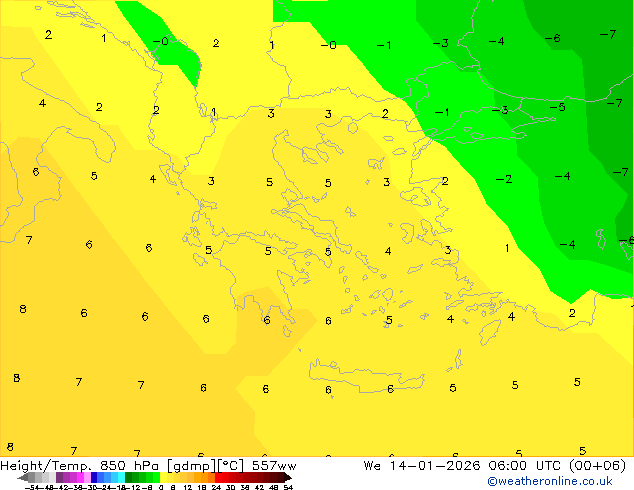
Task: Click the '14-01-2026' date text
Action: point(435,466)
